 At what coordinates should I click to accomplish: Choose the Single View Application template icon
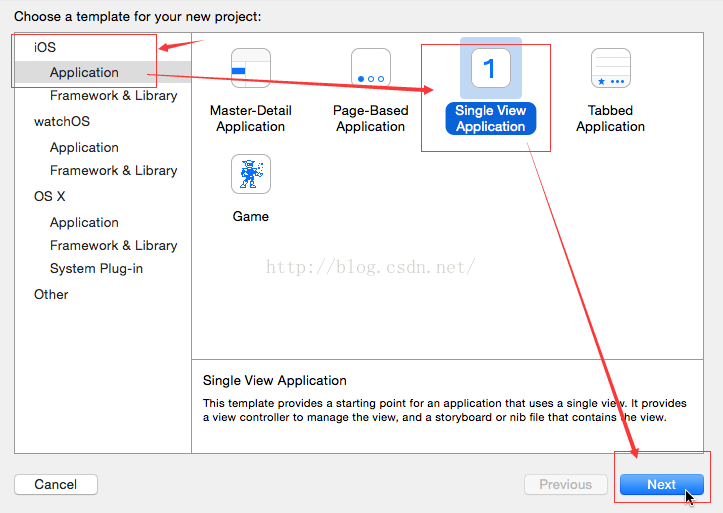pyautogui.click(x=491, y=68)
